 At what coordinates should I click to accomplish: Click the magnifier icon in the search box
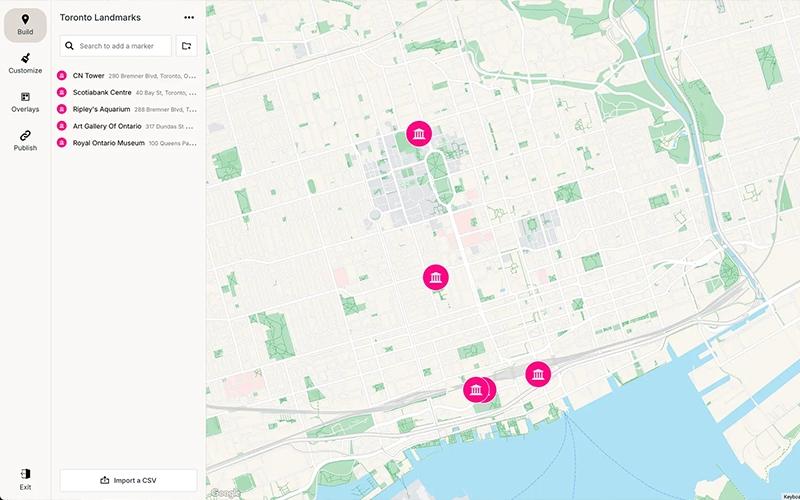coord(69,46)
